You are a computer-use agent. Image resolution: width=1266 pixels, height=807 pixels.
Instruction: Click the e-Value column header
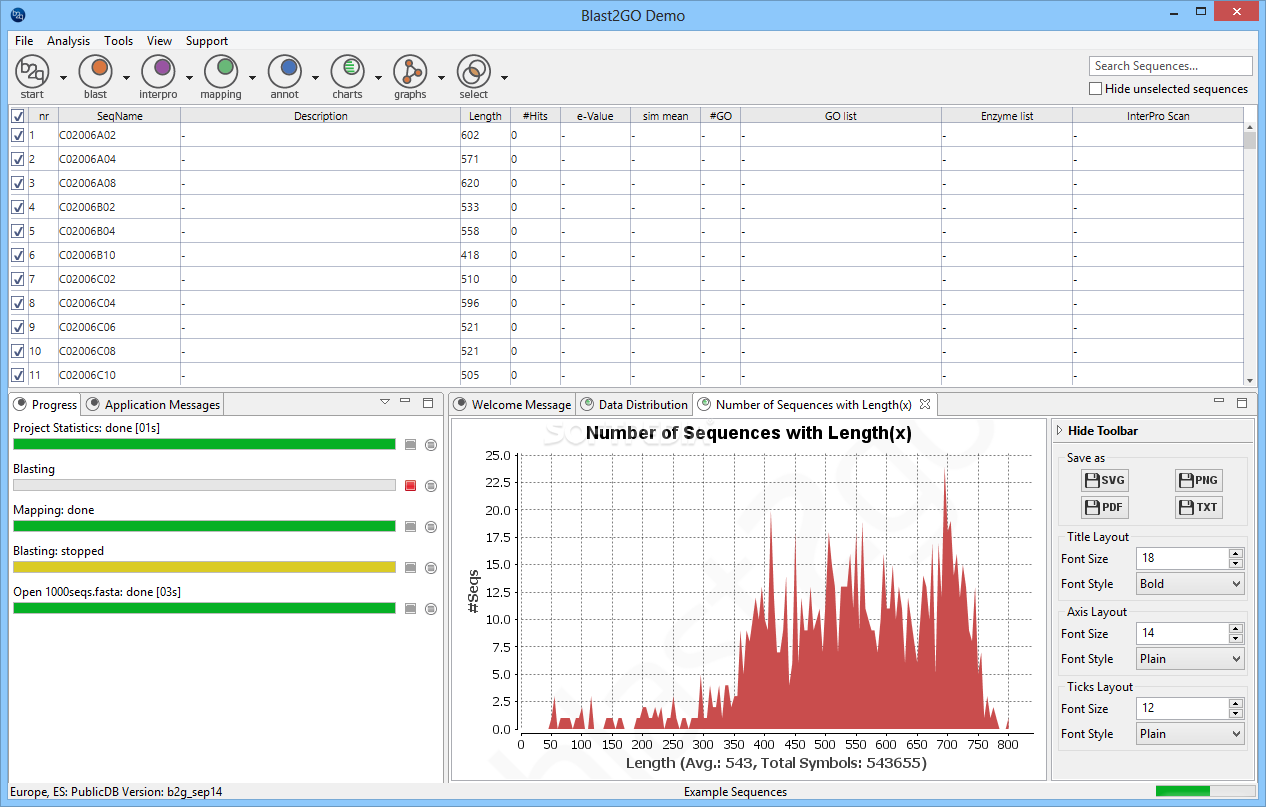tap(595, 116)
